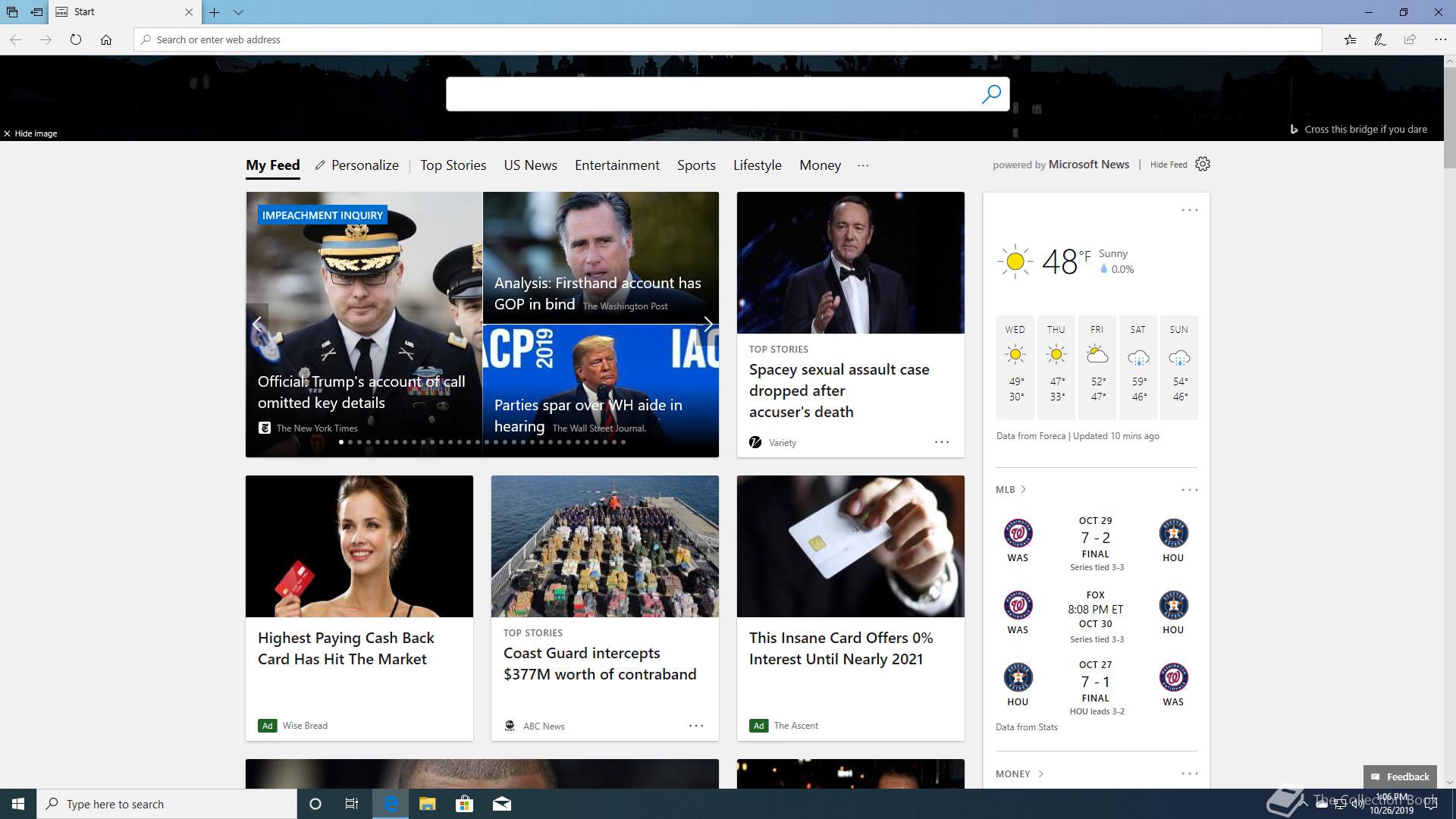The image size is (1456, 819).
Task: Switch to the US News tab
Action: click(x=531, y=165)
